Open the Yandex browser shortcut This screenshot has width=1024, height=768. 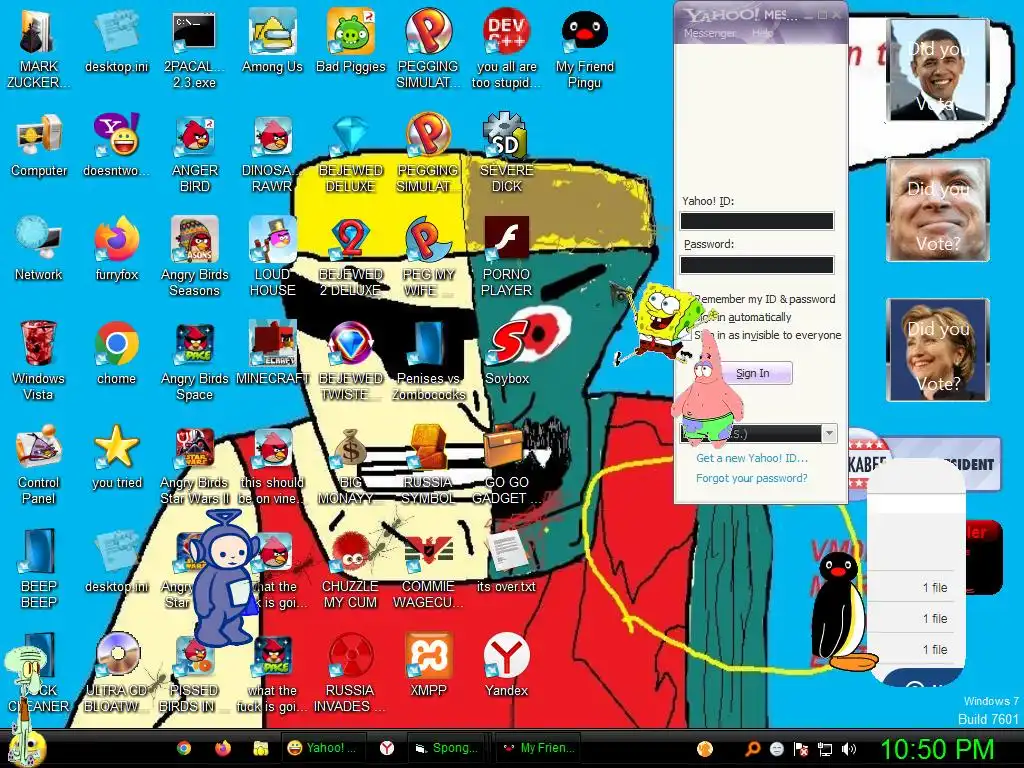[507, 664]
